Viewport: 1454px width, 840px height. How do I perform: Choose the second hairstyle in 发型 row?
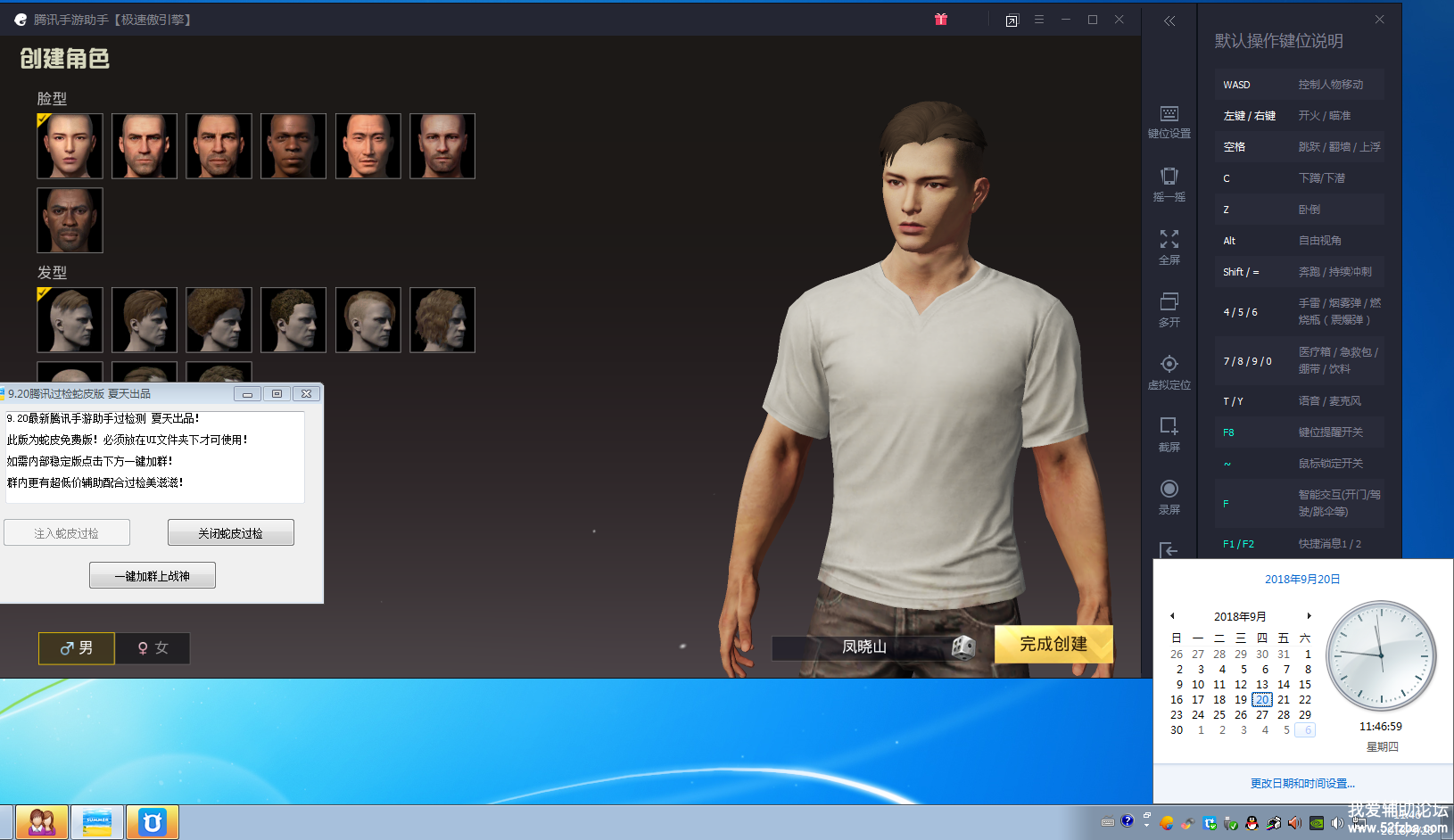pos(145,320)
